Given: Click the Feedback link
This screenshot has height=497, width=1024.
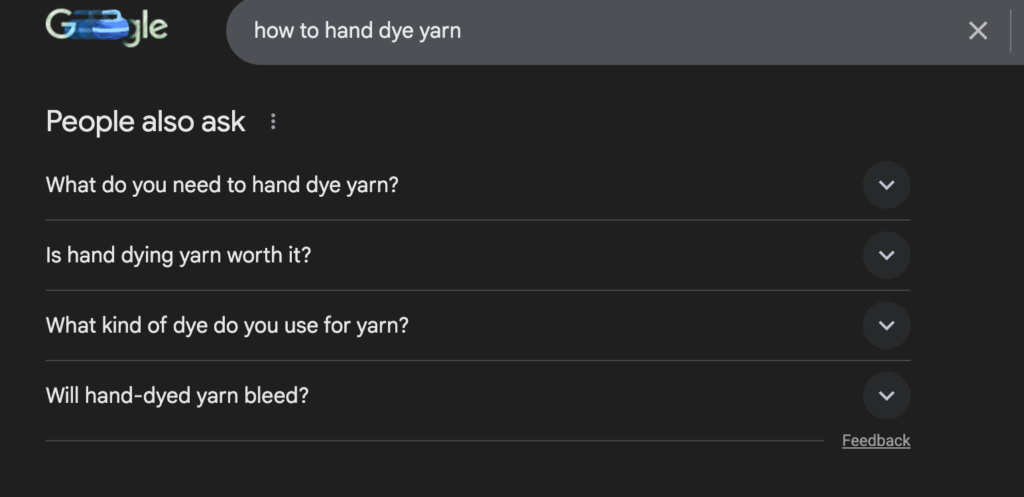Looking at the screenshot, I should coord(876,441).
